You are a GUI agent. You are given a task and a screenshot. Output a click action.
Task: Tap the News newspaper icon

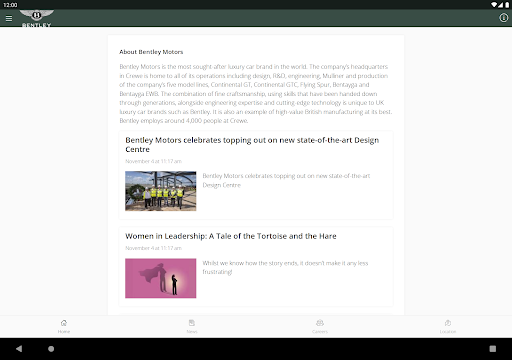[192, 323]
